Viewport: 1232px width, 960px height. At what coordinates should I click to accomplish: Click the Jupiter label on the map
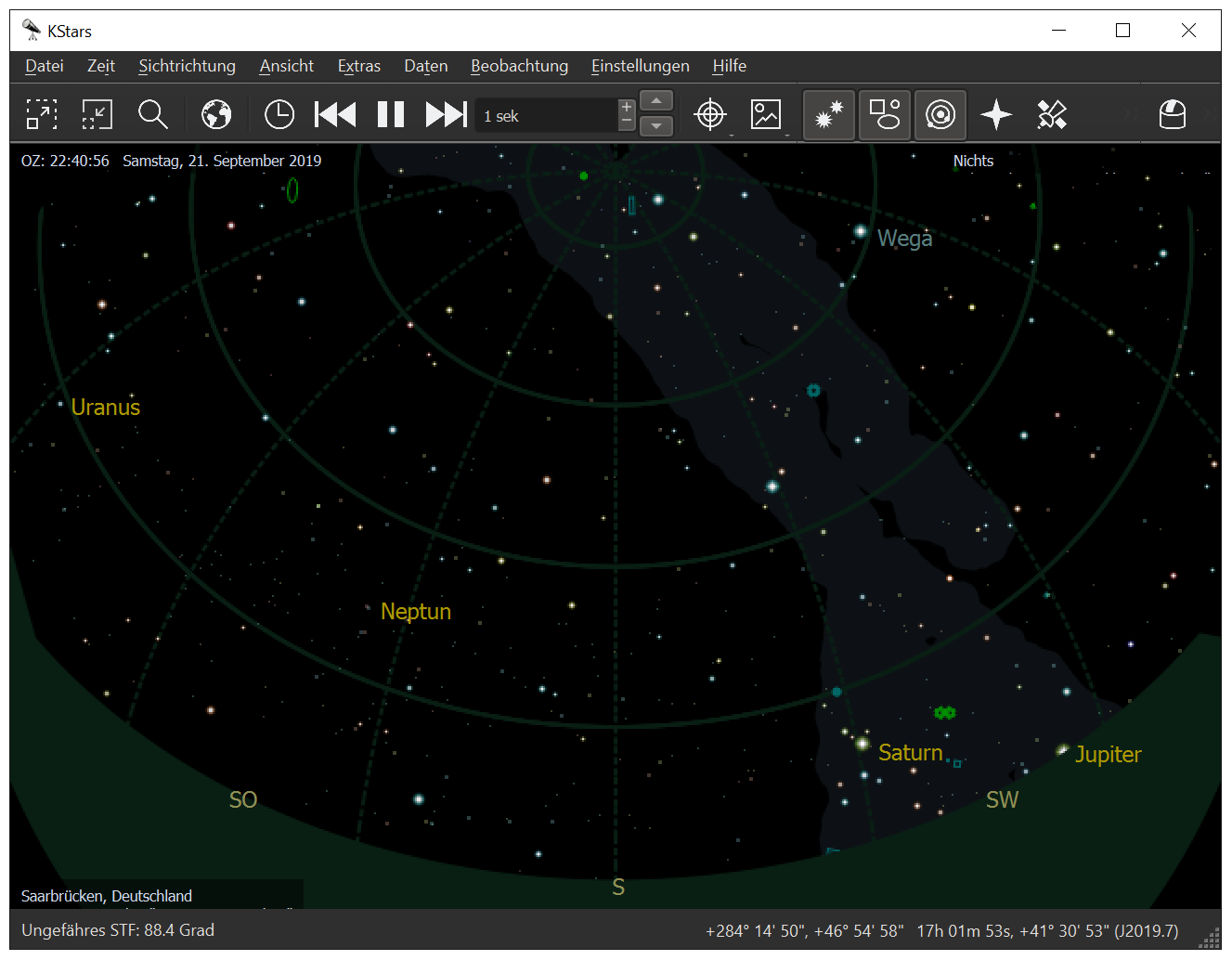coord(1109,755)
